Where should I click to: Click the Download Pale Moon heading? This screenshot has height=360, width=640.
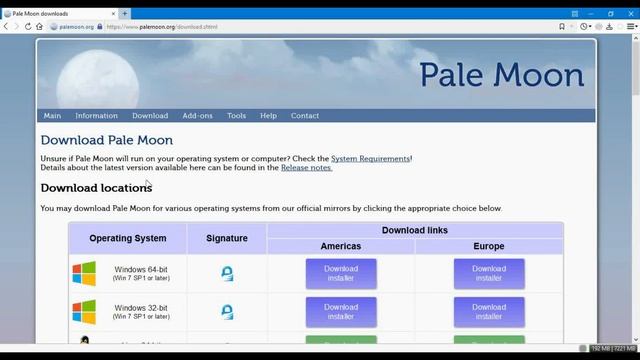[107, 140]
